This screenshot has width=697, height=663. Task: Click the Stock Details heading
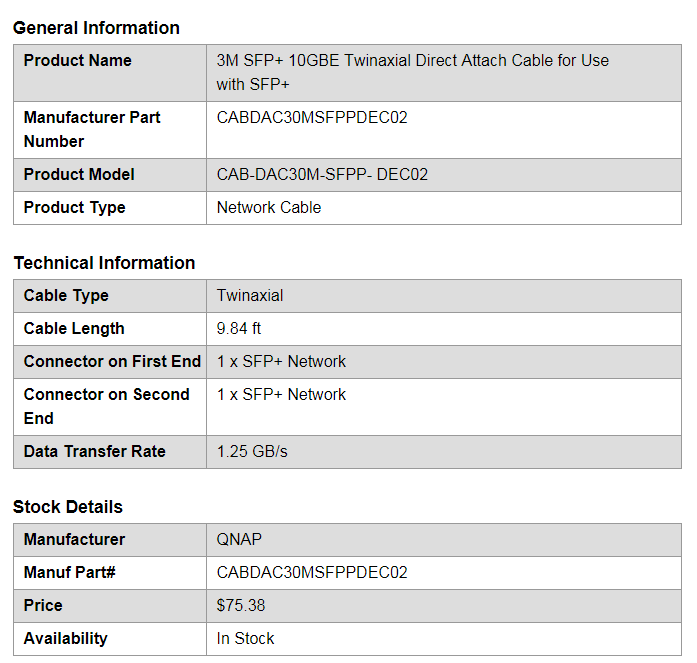(x=68, y=507)
